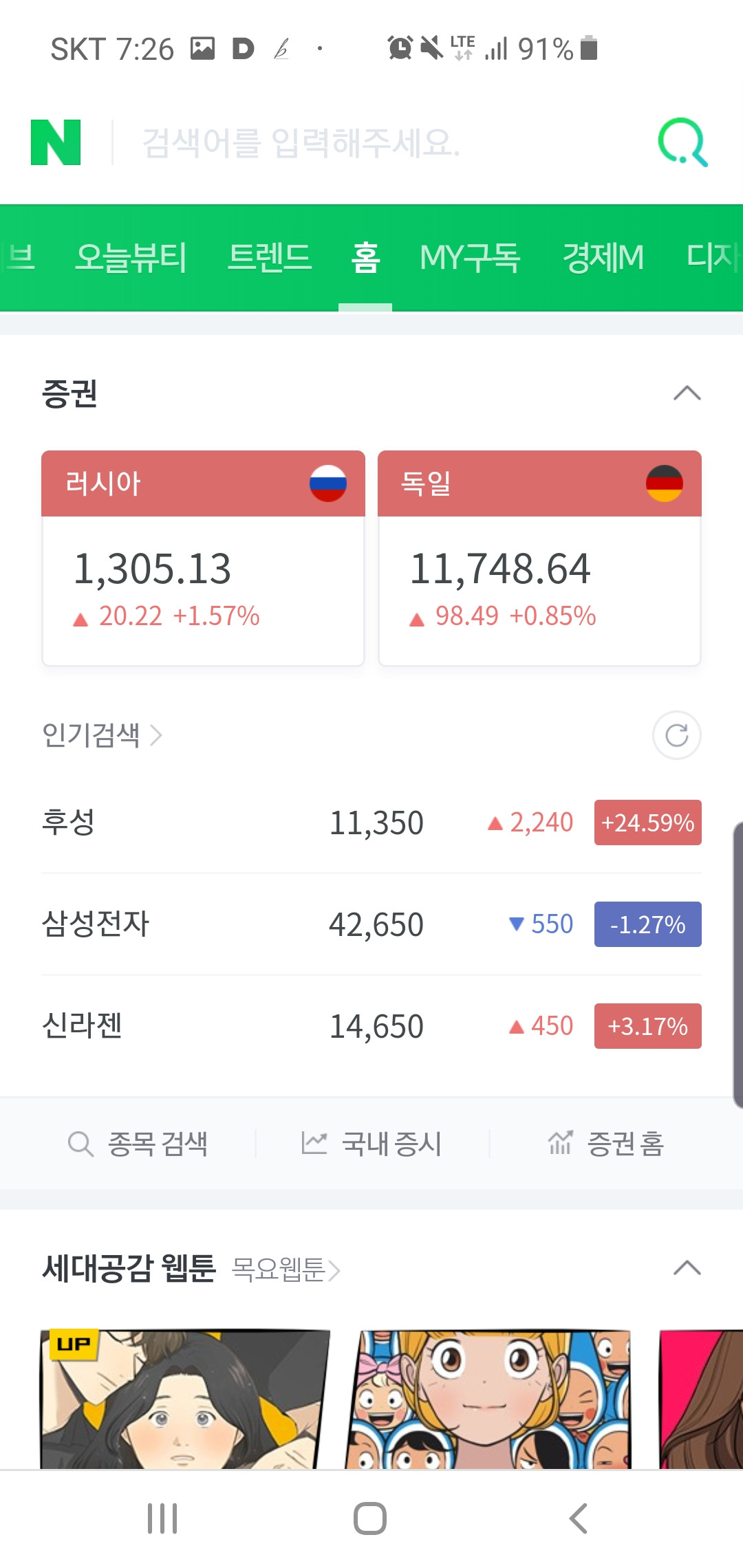The height and width of the screenshot is (1568, 743).
Task: Open 목요웹툰 link
Action: click(286, 1269)
